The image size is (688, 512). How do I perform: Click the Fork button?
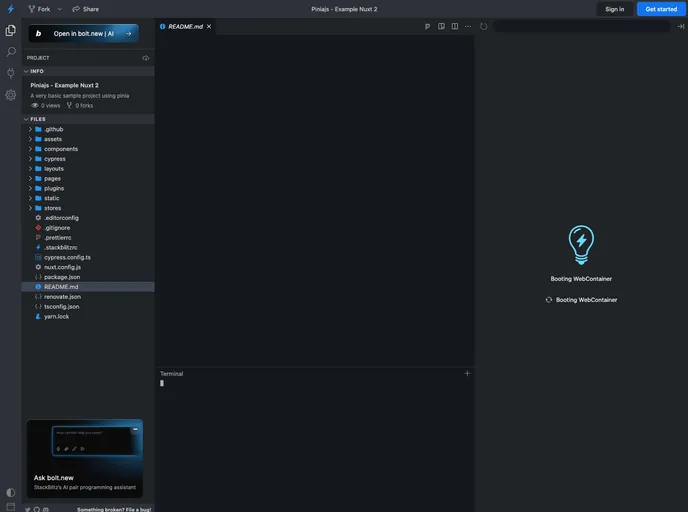[x=39, y=9]
